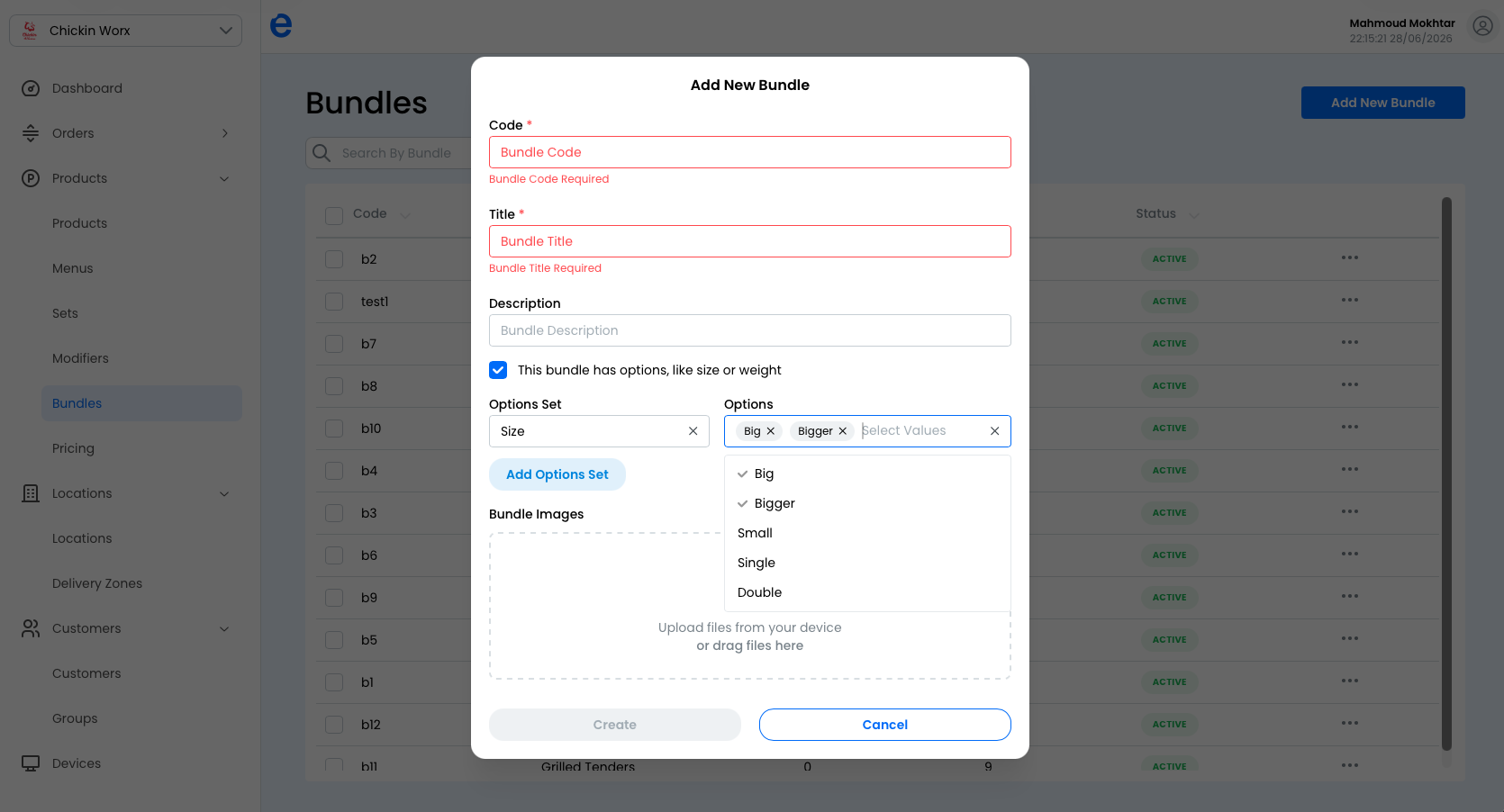Click the Cancel button
This screenshot has height=812, width=1504.
coord(885,725)
